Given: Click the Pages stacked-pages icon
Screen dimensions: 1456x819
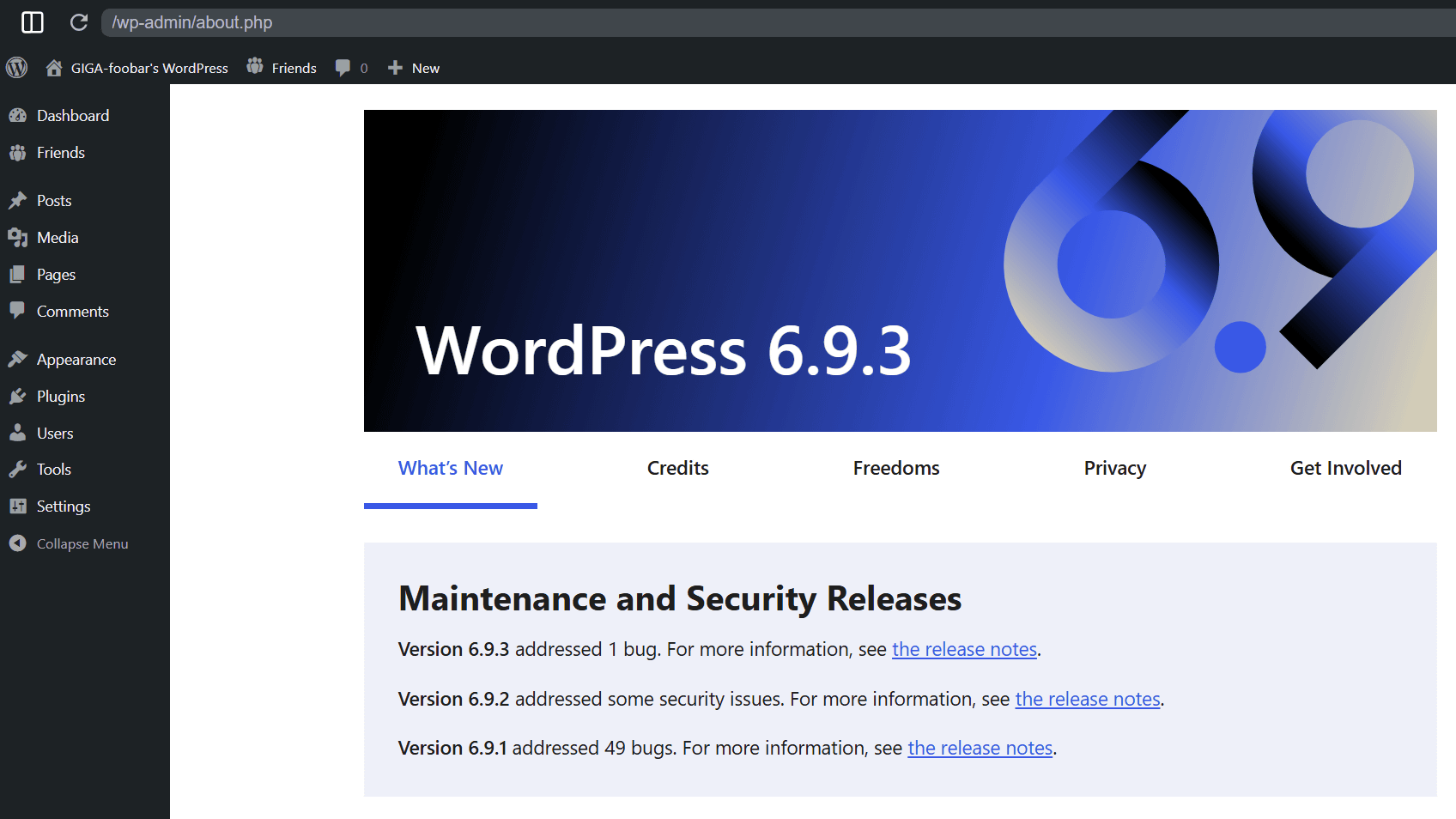Looking at the screenshot, I should click(18, 274).
